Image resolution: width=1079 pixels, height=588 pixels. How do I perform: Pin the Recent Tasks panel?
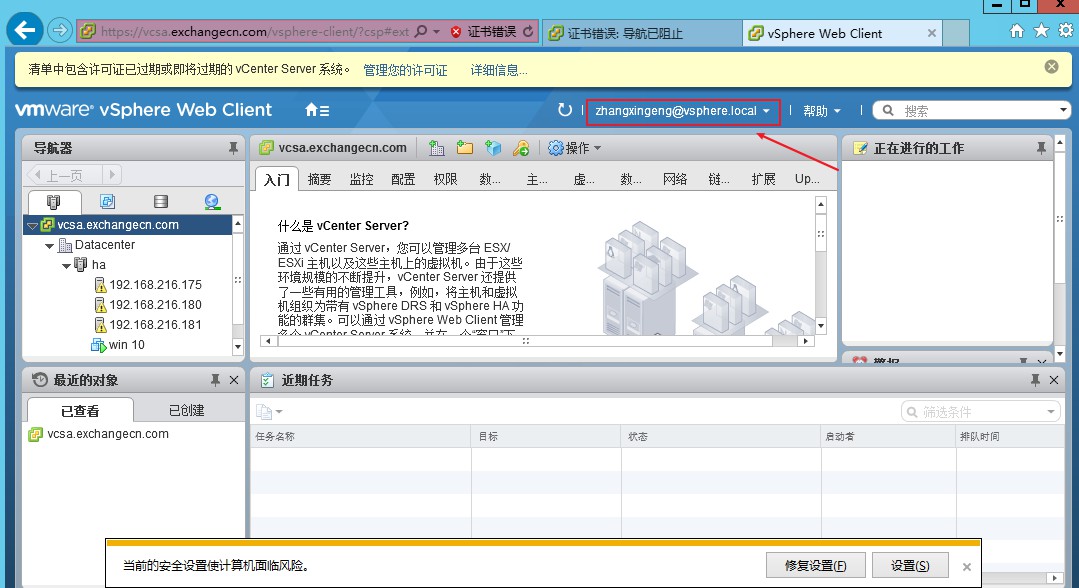tap(1035, 380)
